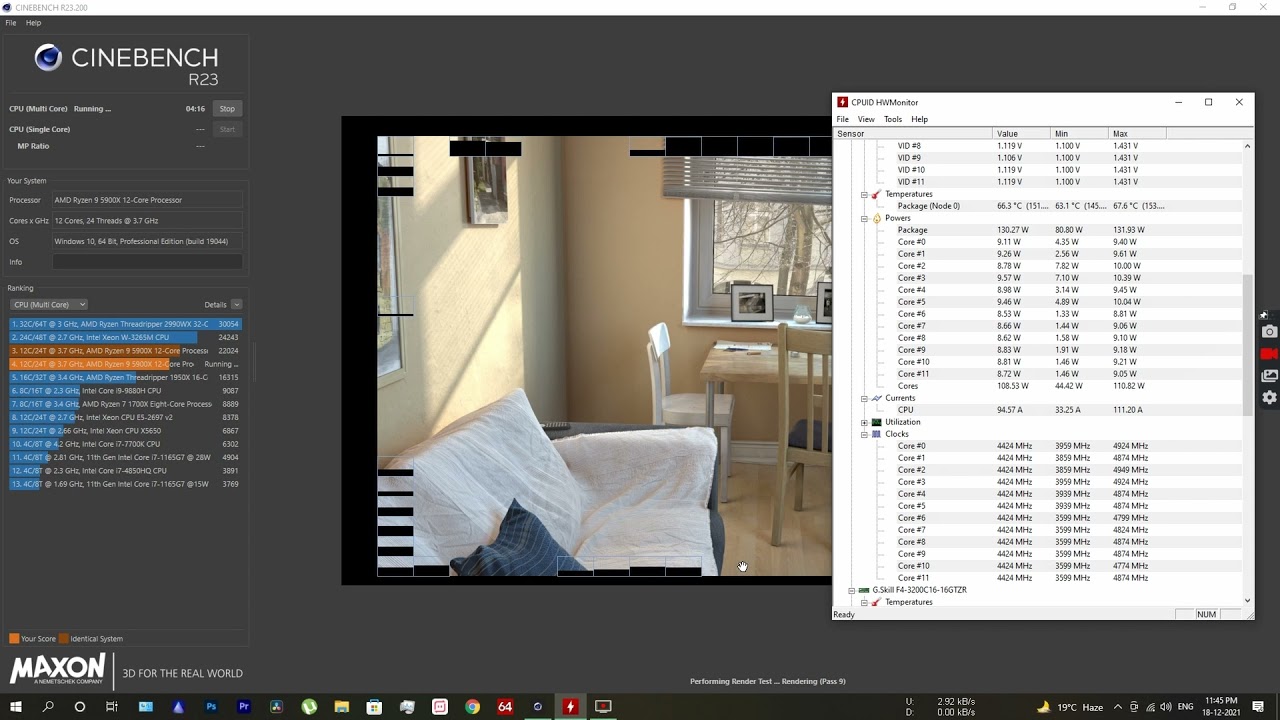Open Task View in taskbar
This screenshot has height=720, width=1280.
[x=112, y=707]
